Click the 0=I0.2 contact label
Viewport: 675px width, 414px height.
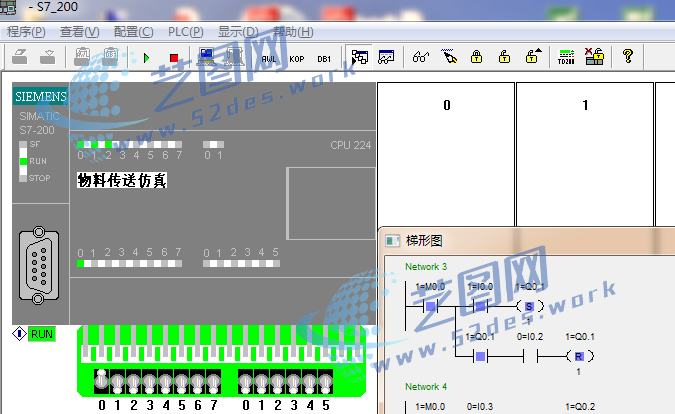pos(529,337)
